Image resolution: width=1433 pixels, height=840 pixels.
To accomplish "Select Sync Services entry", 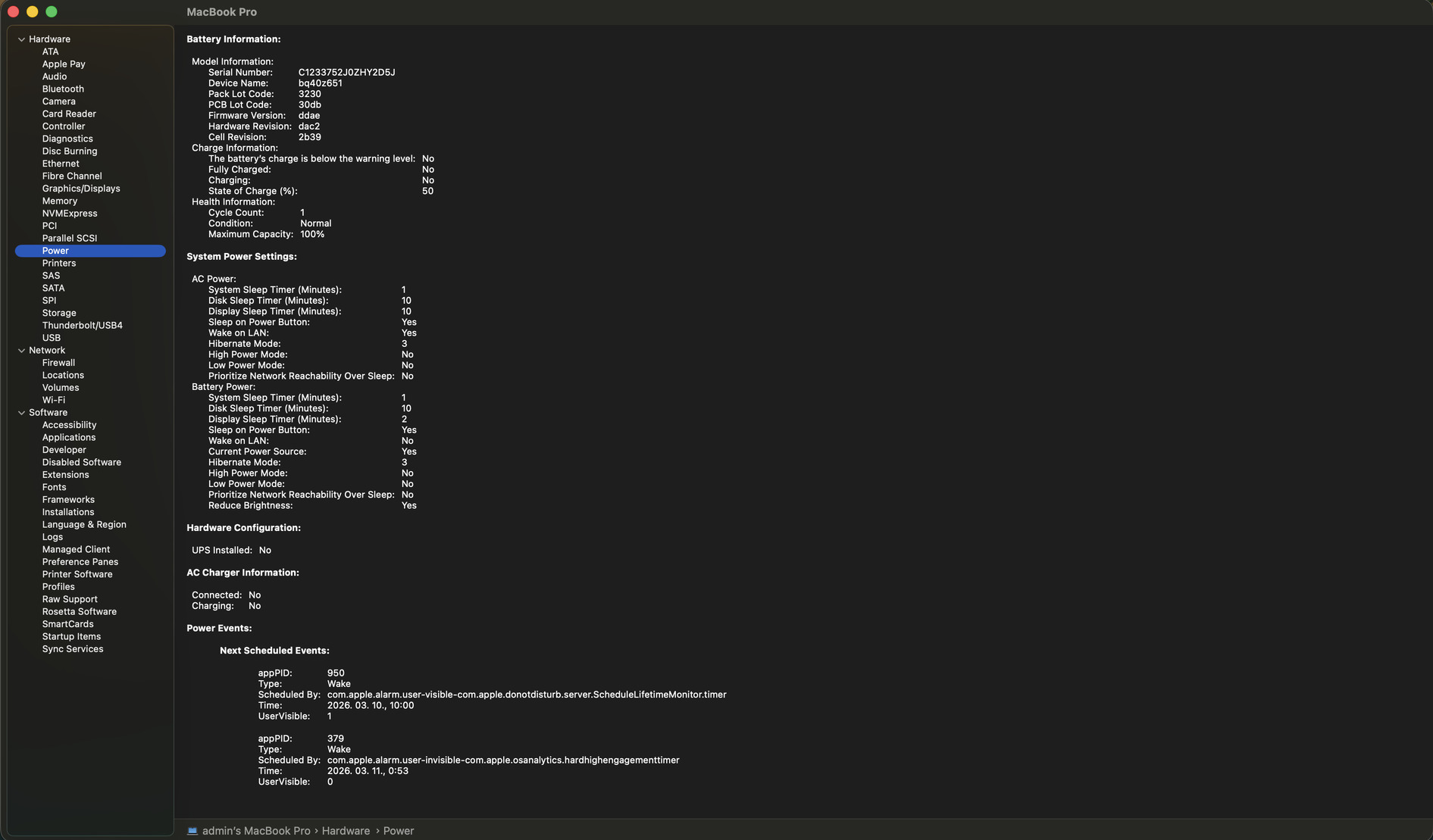I will [x=73, y=649].
